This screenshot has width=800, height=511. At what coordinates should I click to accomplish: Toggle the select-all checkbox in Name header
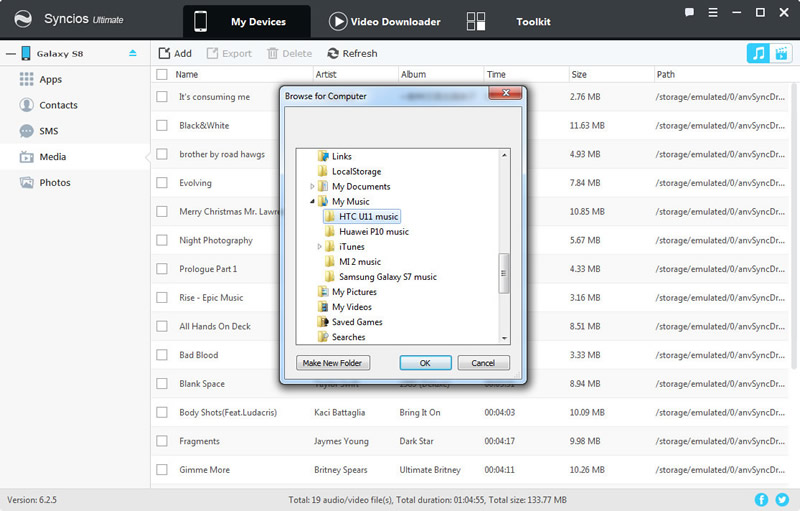tap(162, 74)
